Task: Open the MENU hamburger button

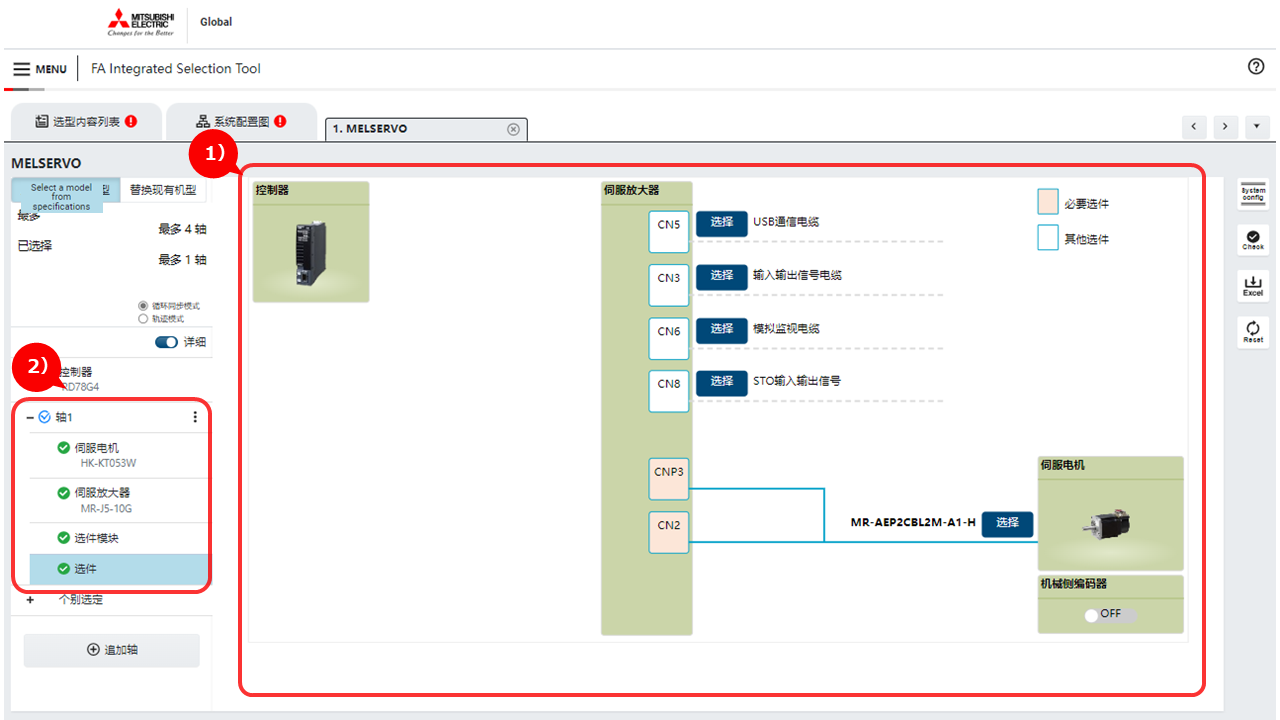Action: coord(40,69)
